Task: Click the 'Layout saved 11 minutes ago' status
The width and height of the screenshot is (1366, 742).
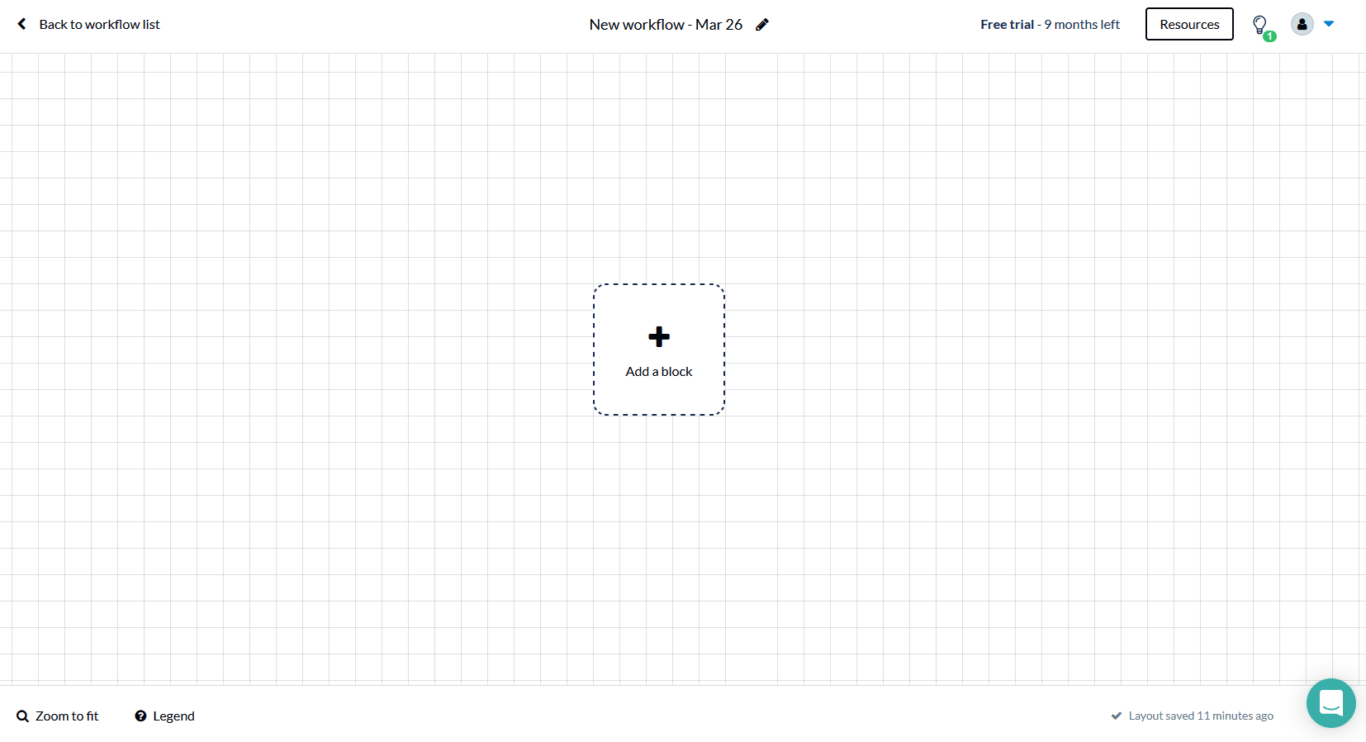Action: tap(1192, 716)
